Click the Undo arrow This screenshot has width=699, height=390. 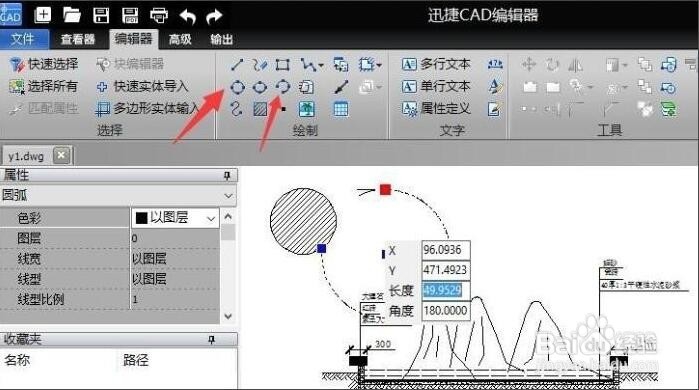click(188, 16)
